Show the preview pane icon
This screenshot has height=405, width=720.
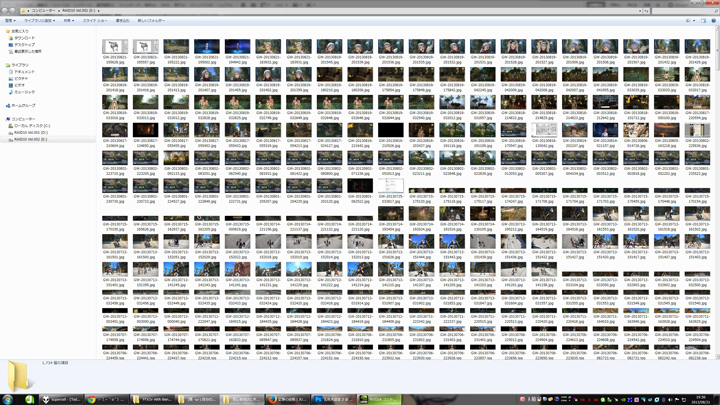(703, 21)
